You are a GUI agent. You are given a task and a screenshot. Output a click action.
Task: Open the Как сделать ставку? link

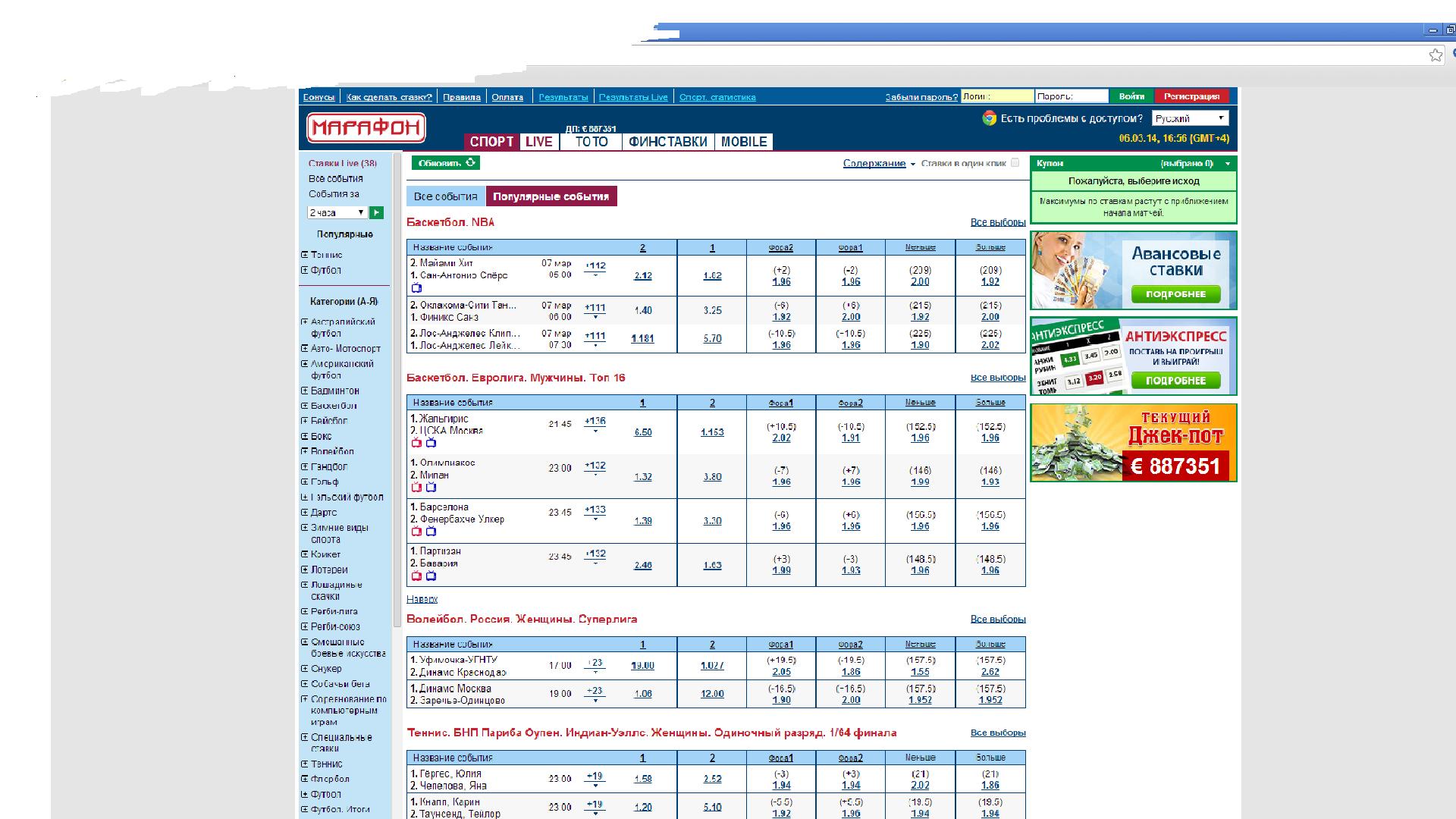[389, 97]
